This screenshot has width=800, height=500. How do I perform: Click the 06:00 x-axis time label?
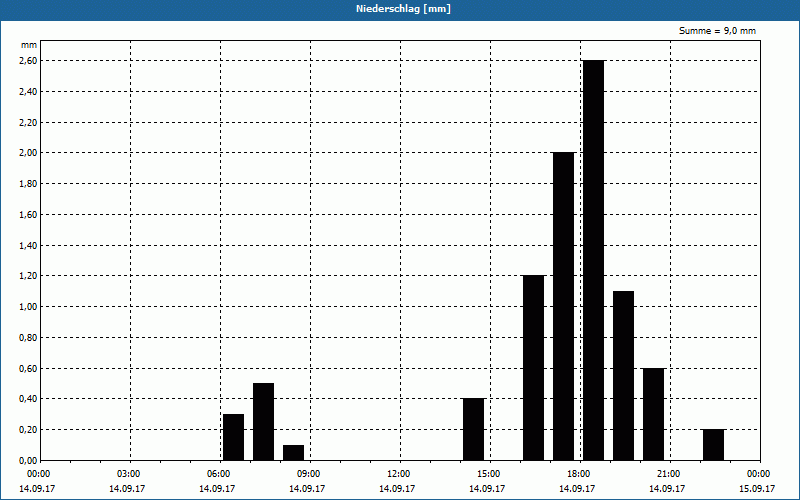pyautogui.click(x=218, y=474)
